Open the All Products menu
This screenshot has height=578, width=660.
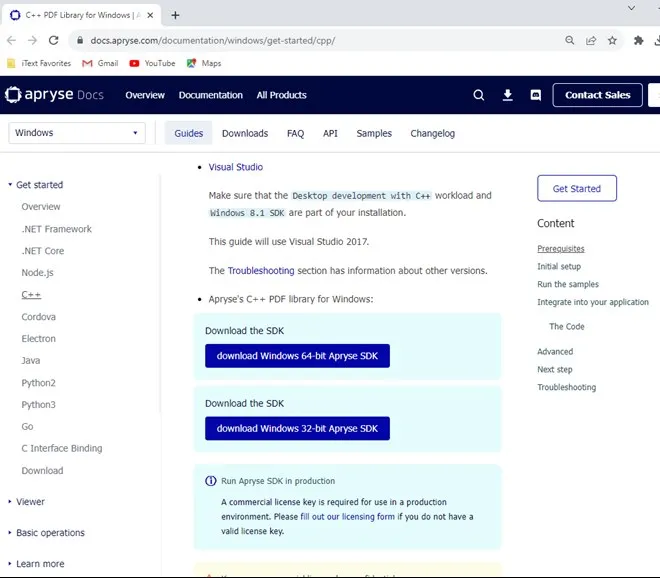(282, 95)
